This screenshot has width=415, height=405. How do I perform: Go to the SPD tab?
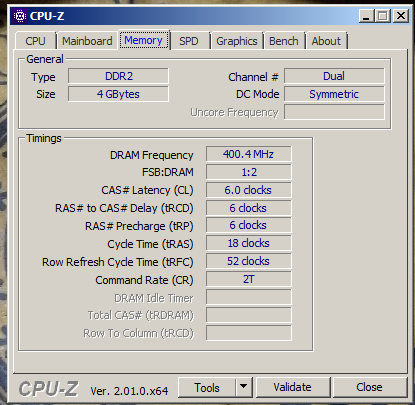[189, 41]
